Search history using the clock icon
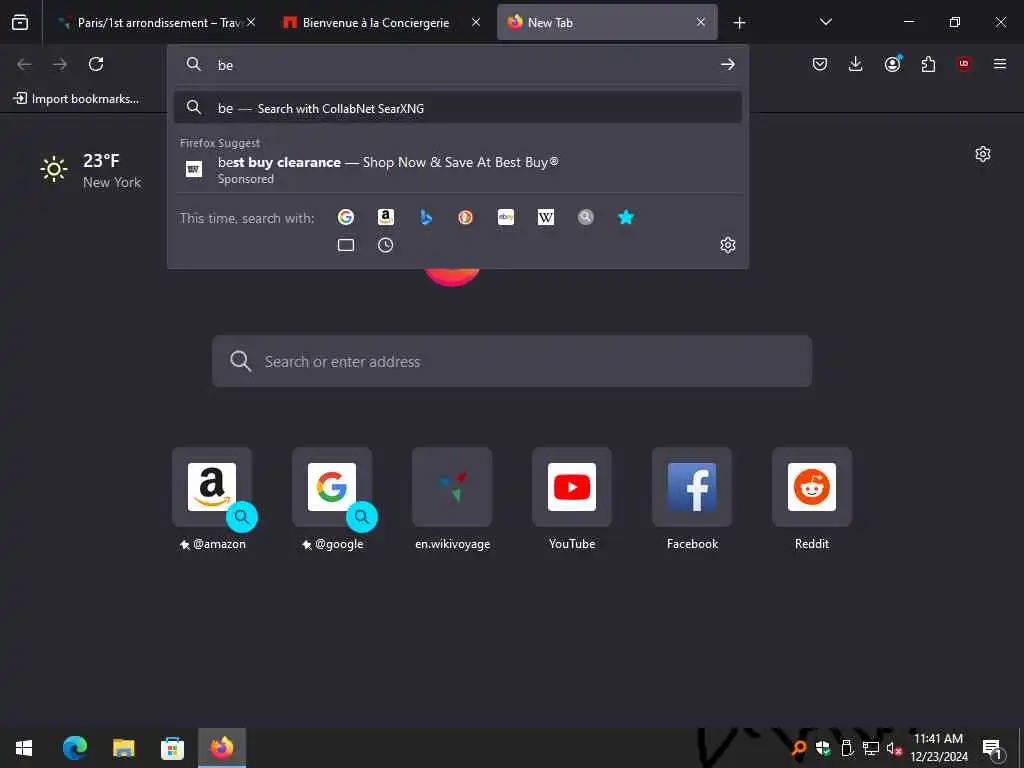The width and height of the screenshot is (1024, 768). (x=385, y=246)
